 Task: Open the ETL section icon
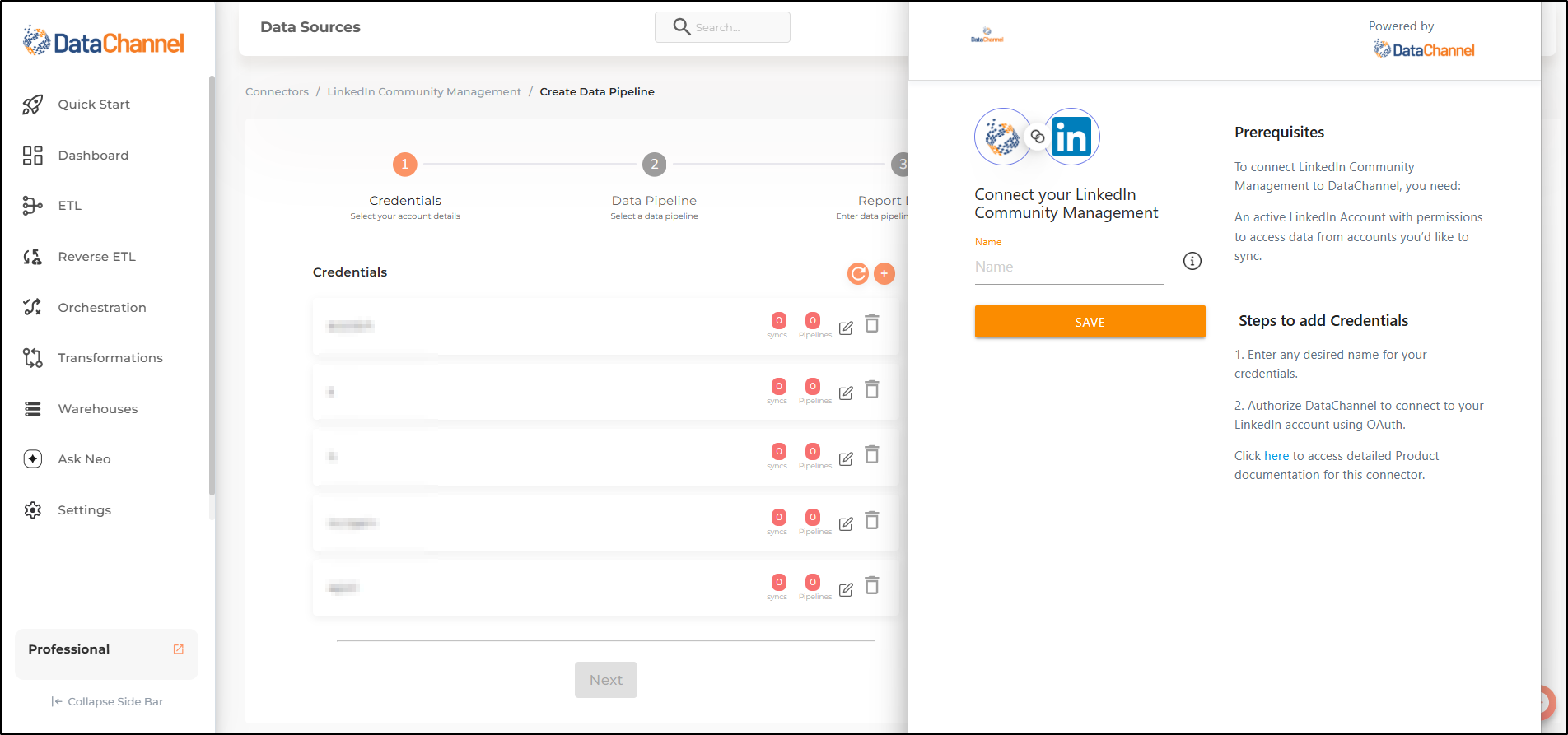point(33,206)
